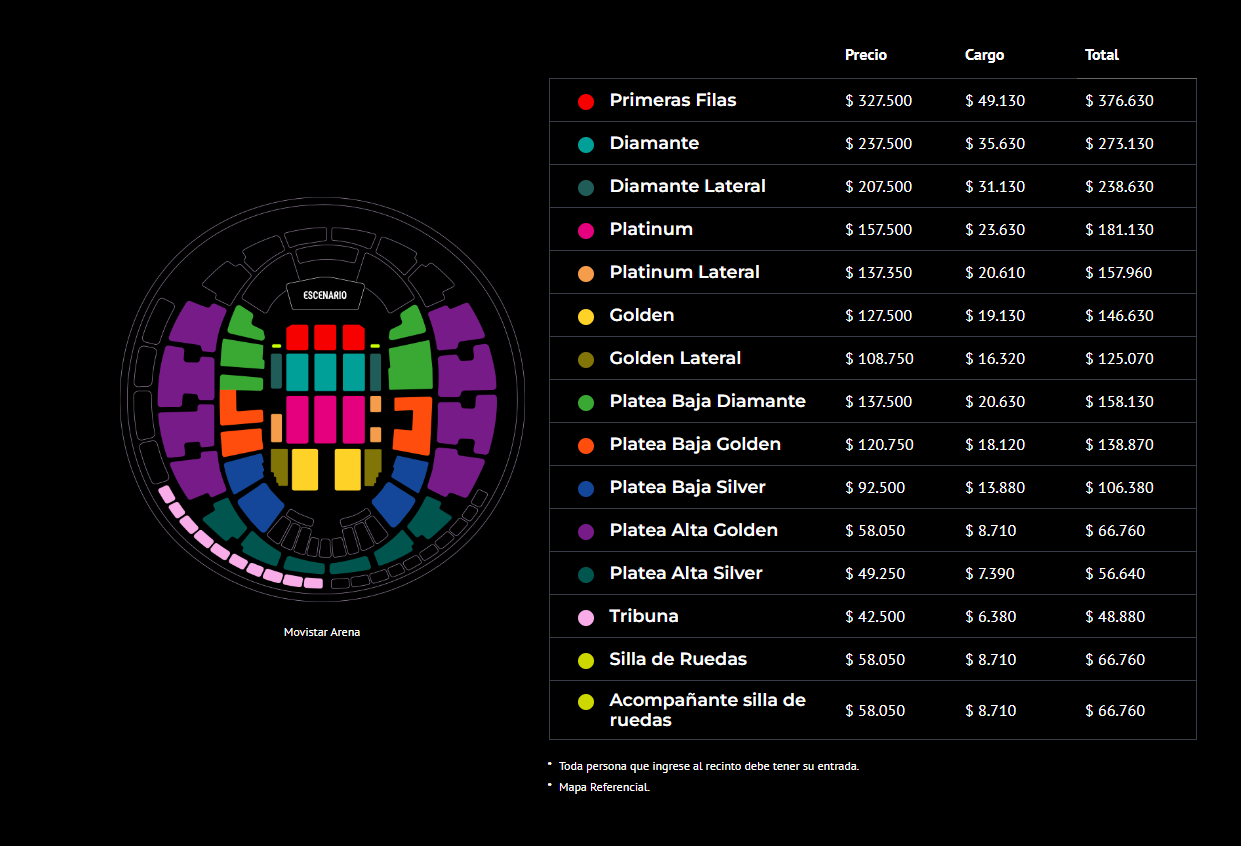Click the teal Diamante legend dot
1241x846 pixels.
[586, 144]
